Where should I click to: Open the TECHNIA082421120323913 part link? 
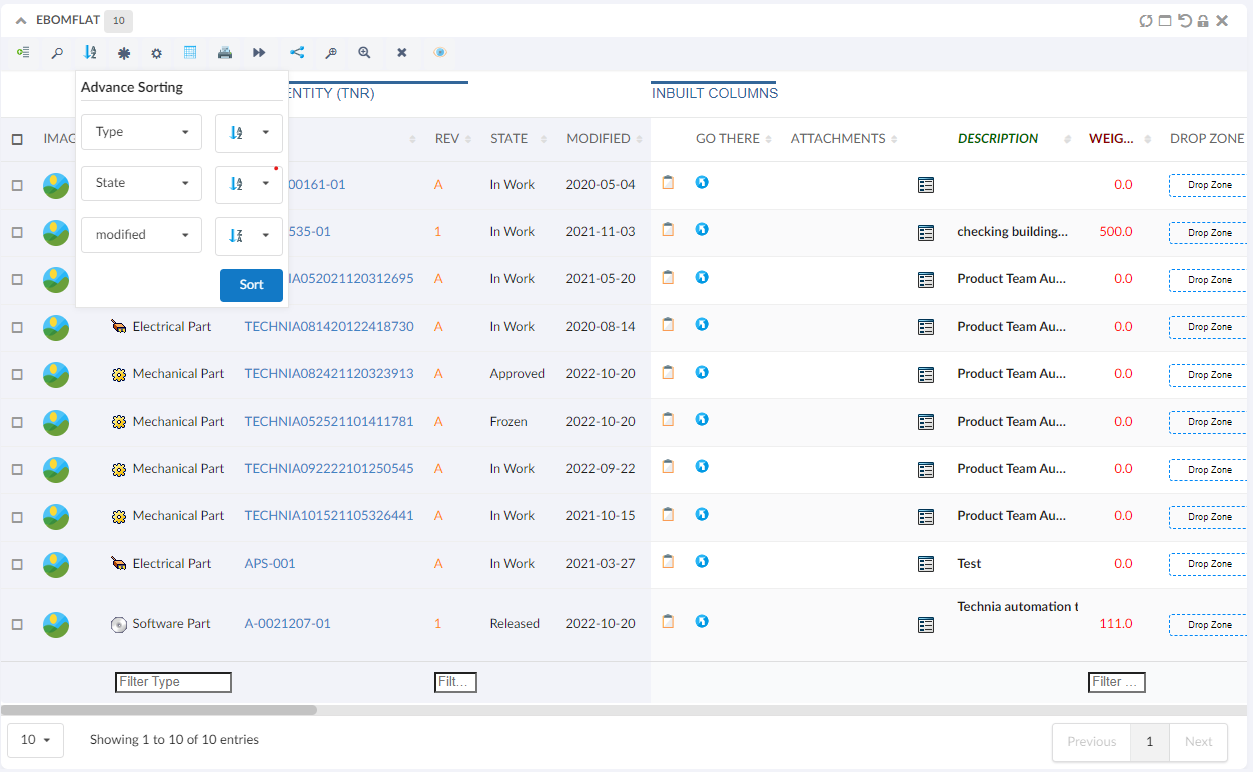coord(328,374)
